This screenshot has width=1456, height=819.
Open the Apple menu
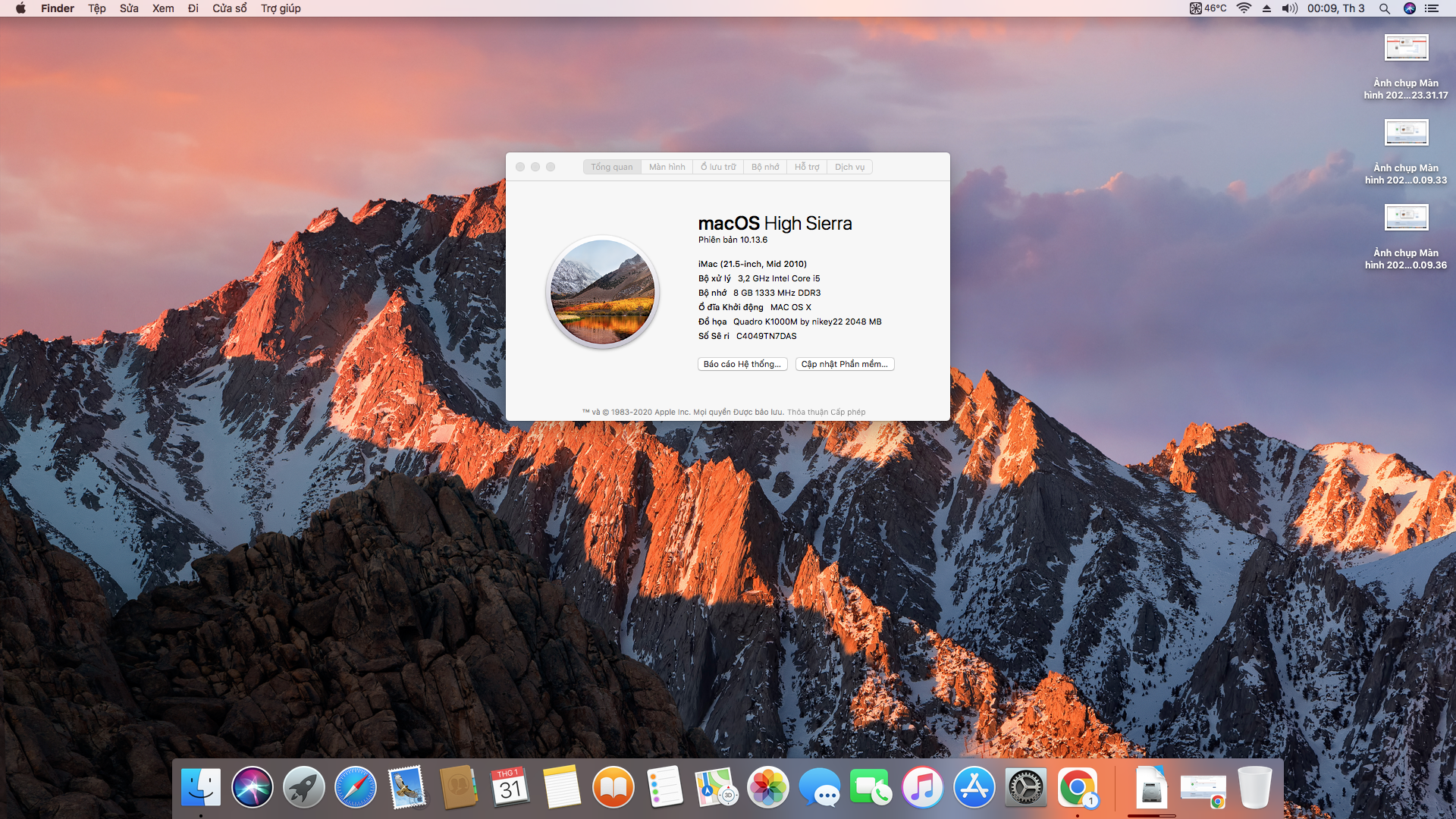[20, 8]
